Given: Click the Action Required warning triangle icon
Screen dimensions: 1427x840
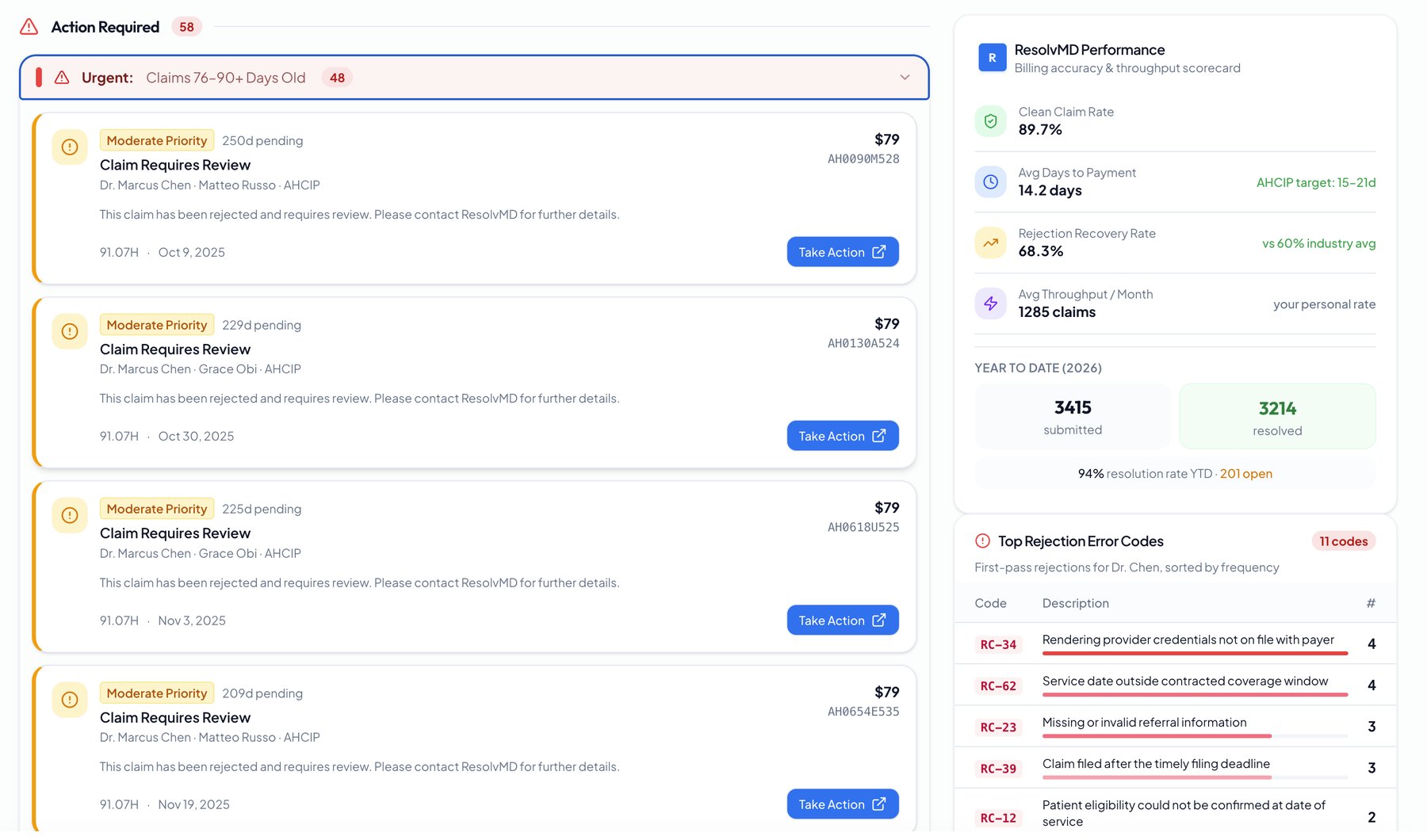Looking at the screenshot, I should (29, 27).
